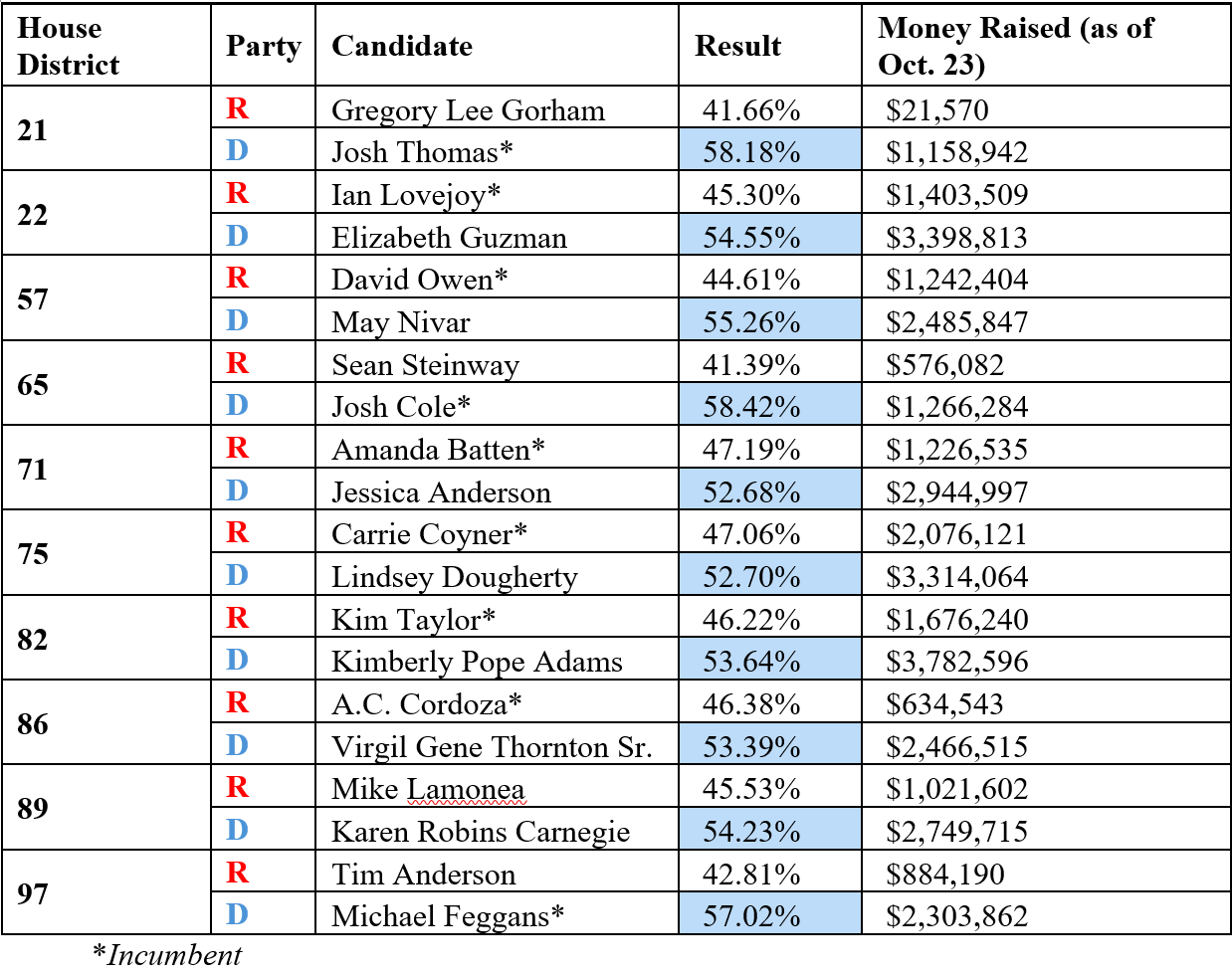1232x977 pixels.
Task: Select district 82 row label
Action: point(33,639)
